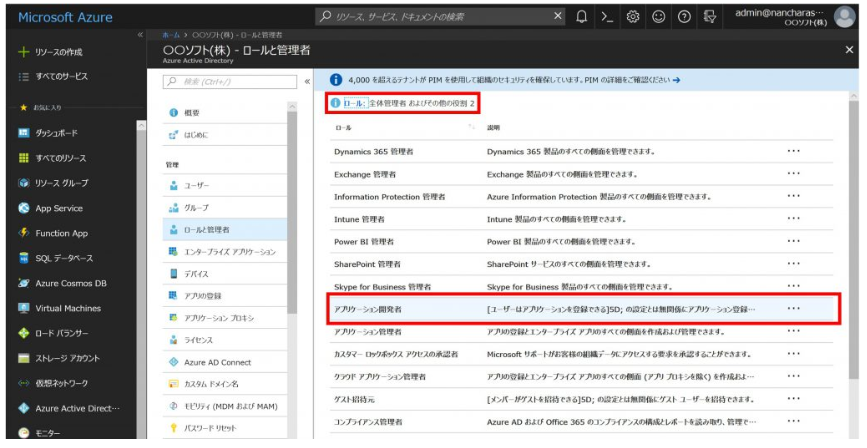The height and width of the screenshot is (448, 867).
Task: Open the help question mark icon
Action: (x=684, y=17)
